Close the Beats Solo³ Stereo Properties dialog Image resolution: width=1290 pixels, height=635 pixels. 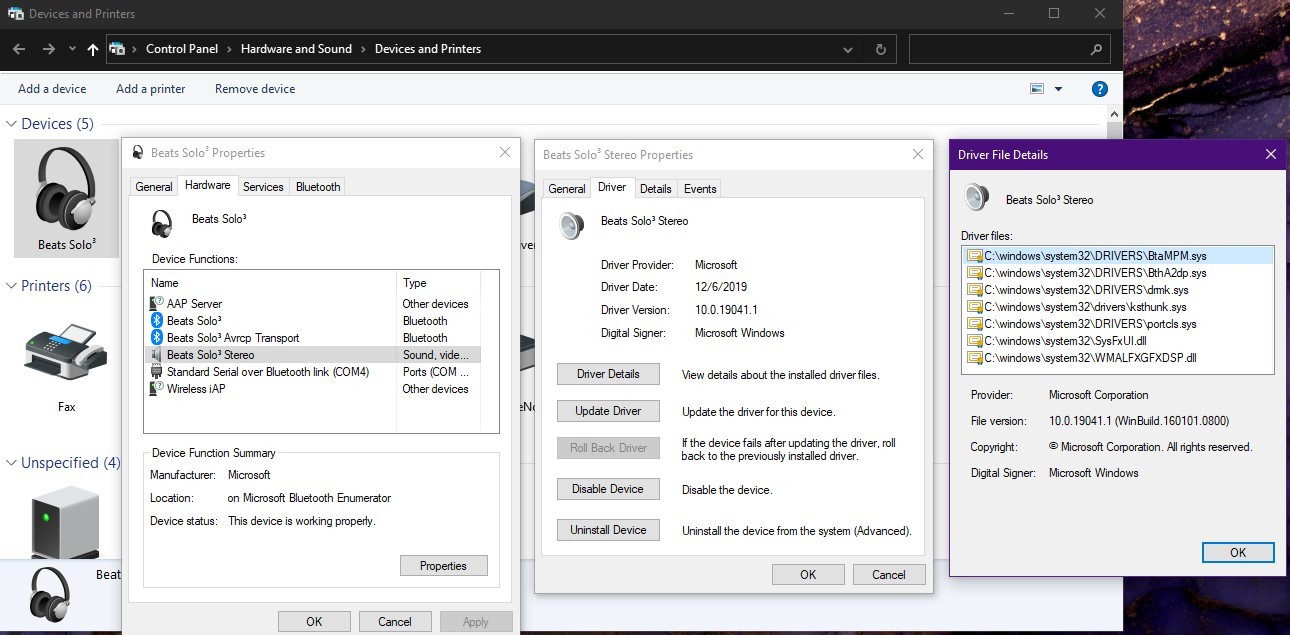pyautogui.click(x=918, y=154)
